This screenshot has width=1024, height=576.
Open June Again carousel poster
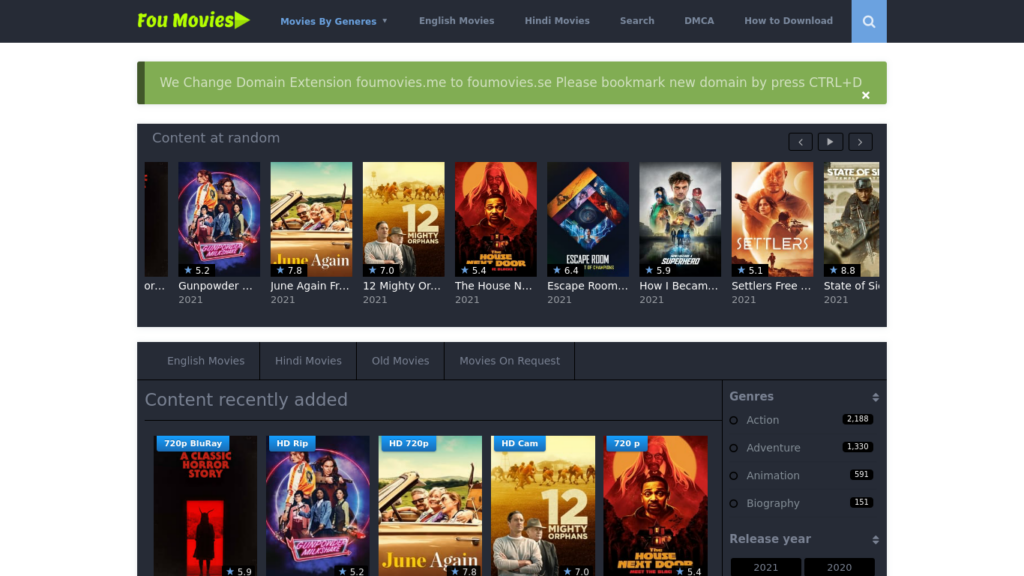tap(311, 219)
